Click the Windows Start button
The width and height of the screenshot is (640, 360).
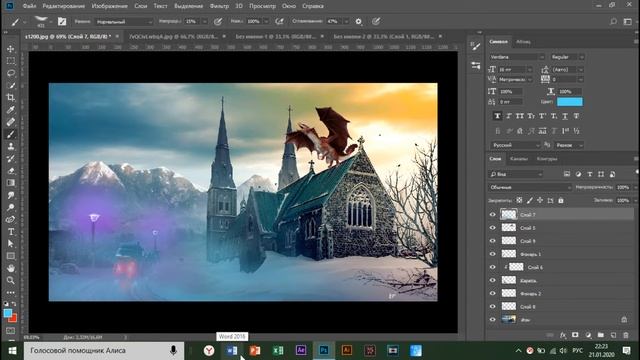pos(12,351)
